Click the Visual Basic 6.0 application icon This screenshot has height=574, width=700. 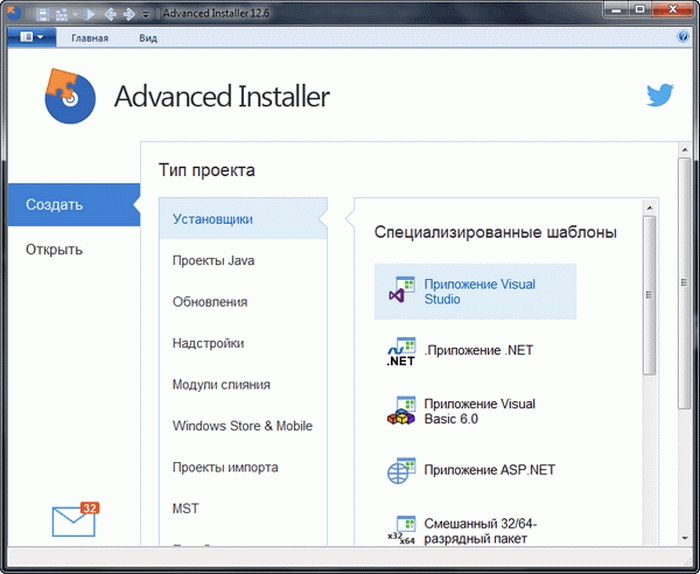pyautogui.click(x=401, y=411)
